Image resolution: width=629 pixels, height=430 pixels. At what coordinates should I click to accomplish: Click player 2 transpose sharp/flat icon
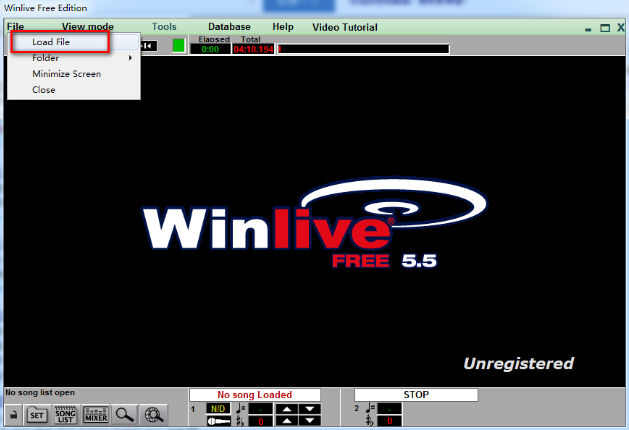pyautogui.click(x=369, y=421)
